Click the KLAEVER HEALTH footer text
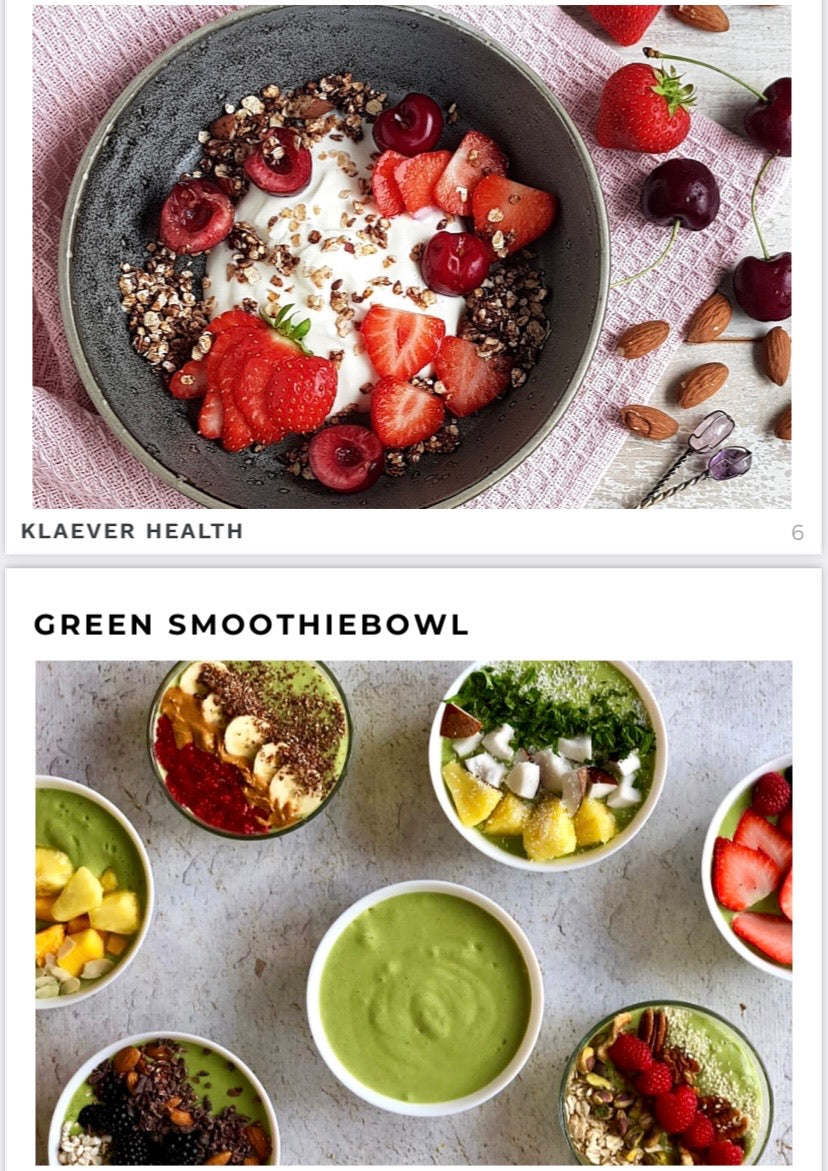Screen dimensions: 828x1171 [x=132, y=531]
